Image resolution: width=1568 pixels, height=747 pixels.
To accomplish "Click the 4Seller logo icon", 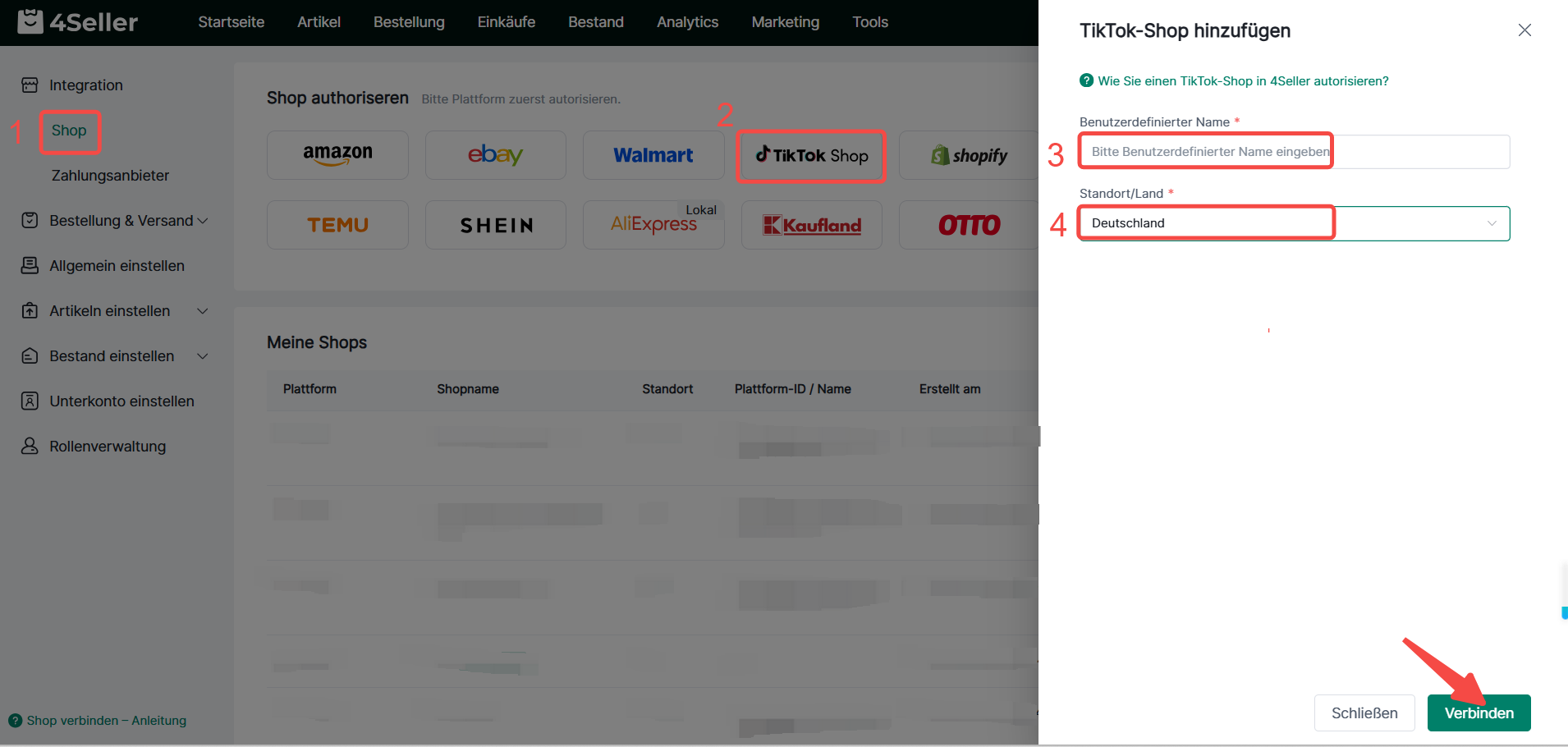I will tap(30, 21).
